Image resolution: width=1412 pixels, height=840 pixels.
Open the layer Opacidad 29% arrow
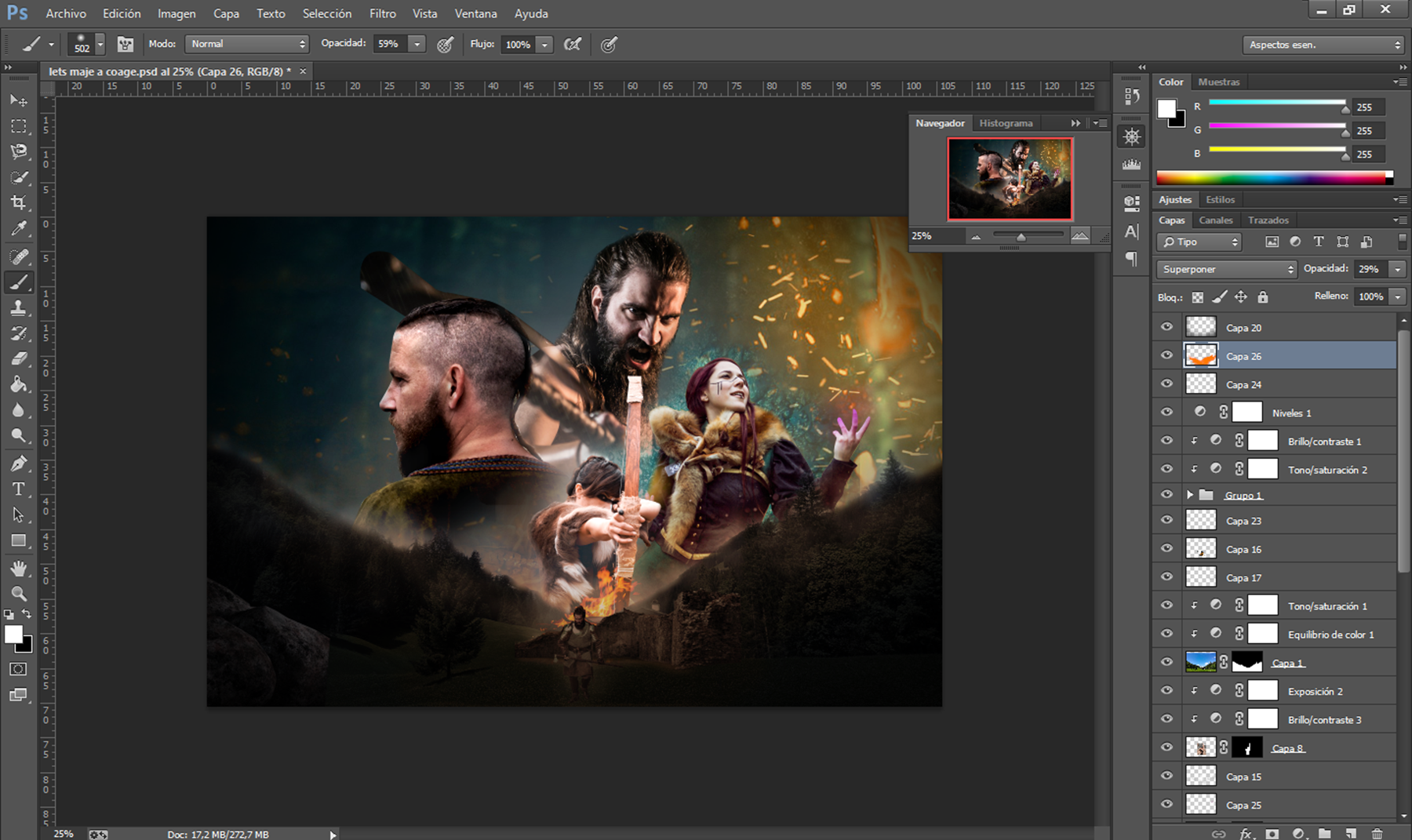[x=1397, y=269]
